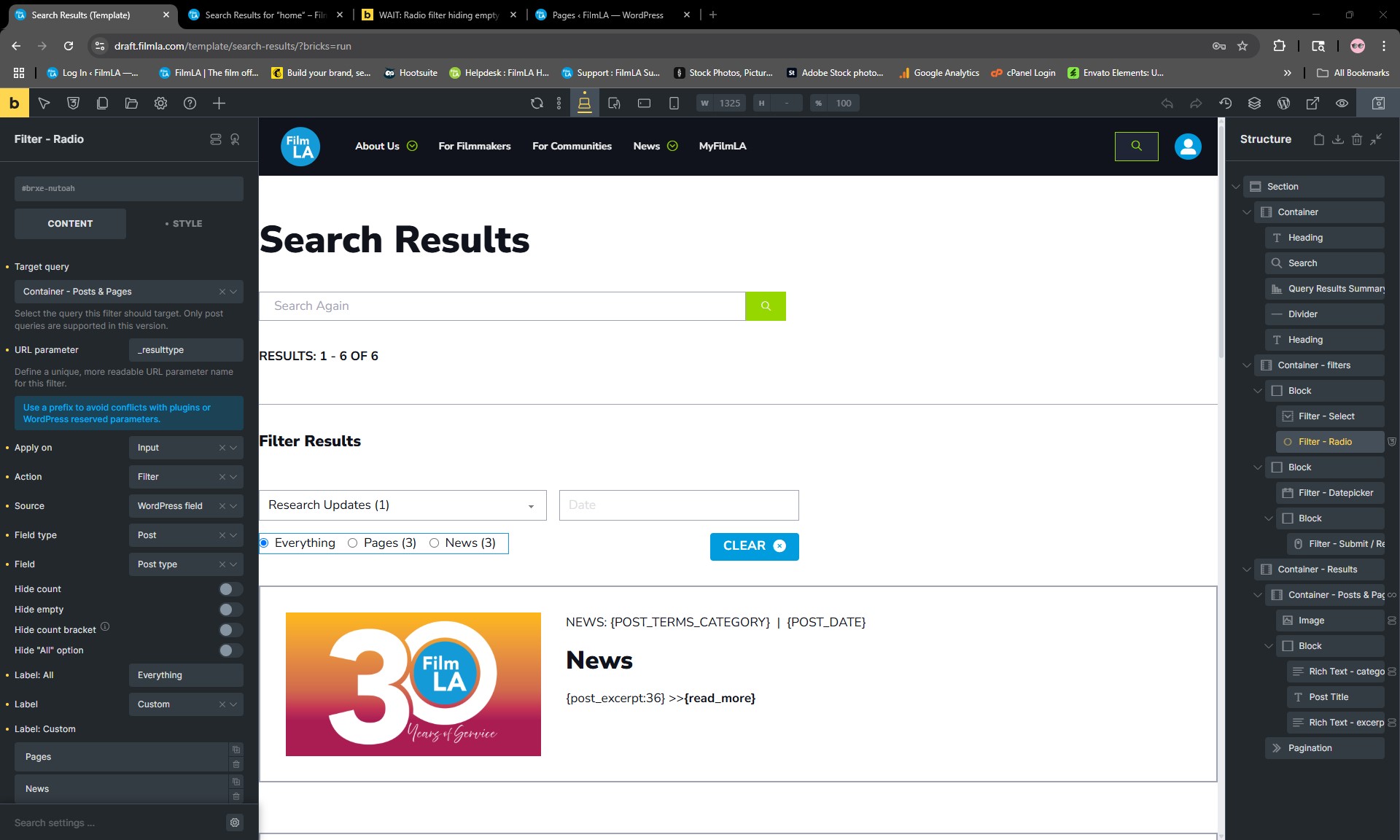The image size is (1400, 840).
Task: Open the For Filmmakers menu item
Action: [x=474, y=146]
